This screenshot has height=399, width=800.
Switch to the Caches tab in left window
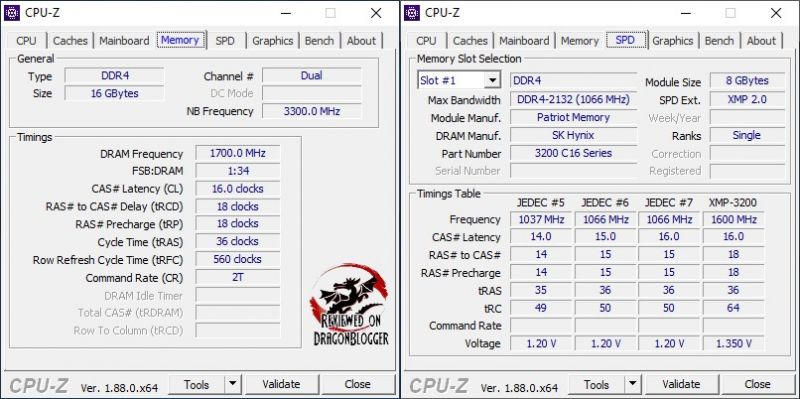[x=70, y=41]
